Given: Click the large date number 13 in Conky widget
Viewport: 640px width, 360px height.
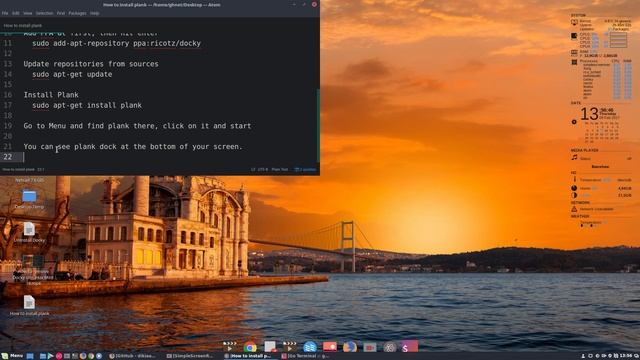Looking at the screenshot, I should point(589,114).
